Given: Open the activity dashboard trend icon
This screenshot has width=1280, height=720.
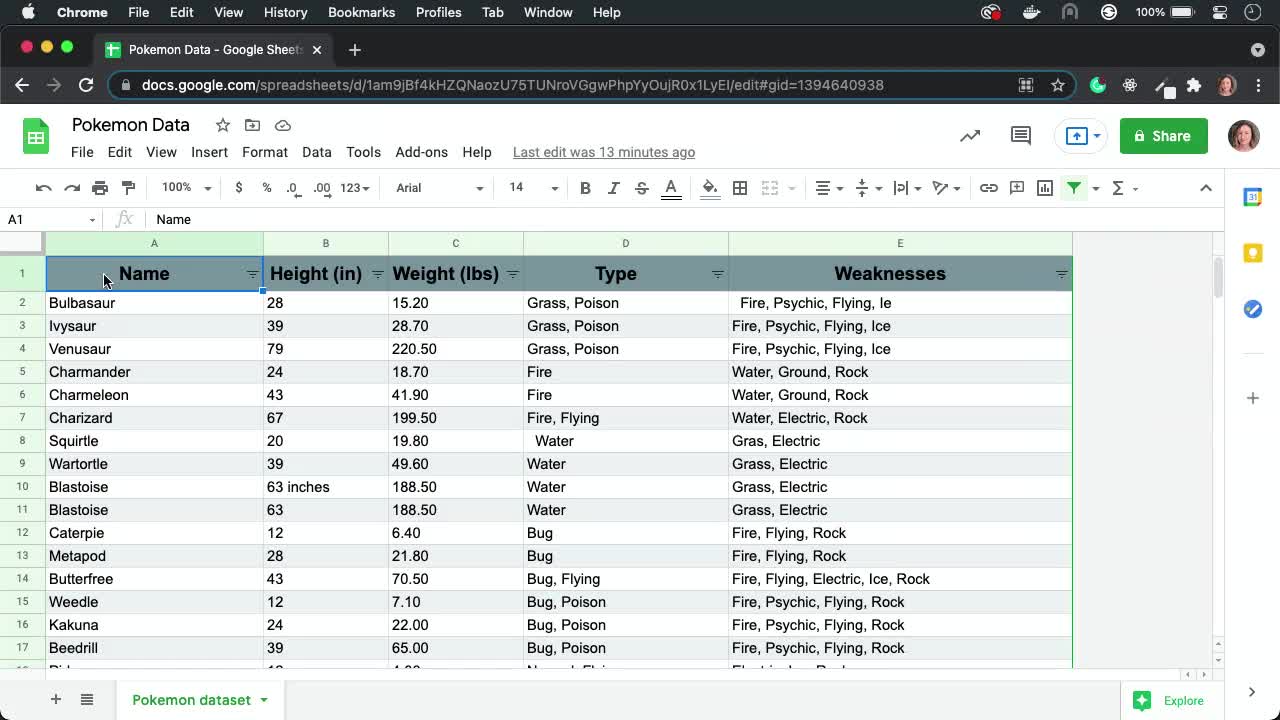Looking at the screenshot, I should 970,136.
